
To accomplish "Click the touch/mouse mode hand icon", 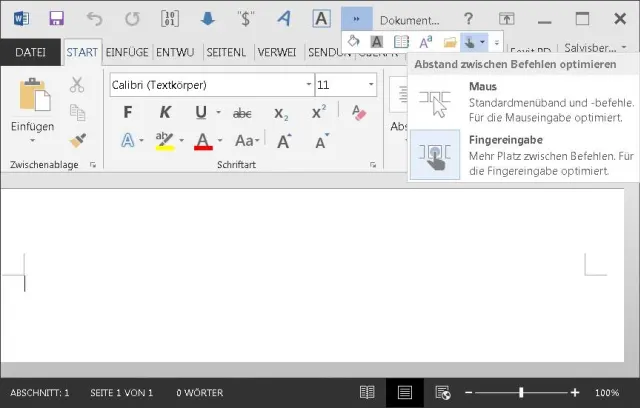I will click(x=470, y=42).
